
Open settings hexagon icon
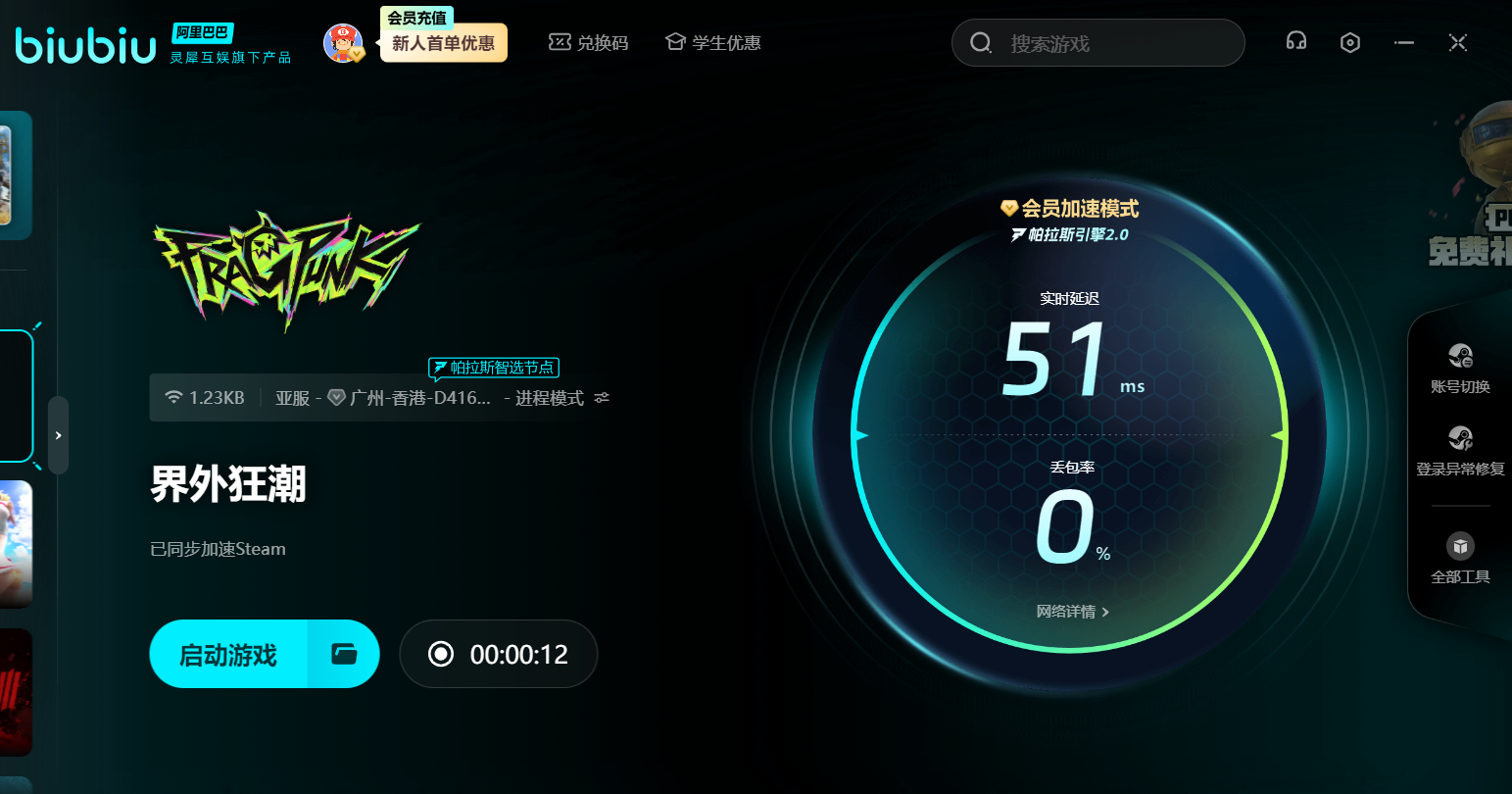(1350, 42)
